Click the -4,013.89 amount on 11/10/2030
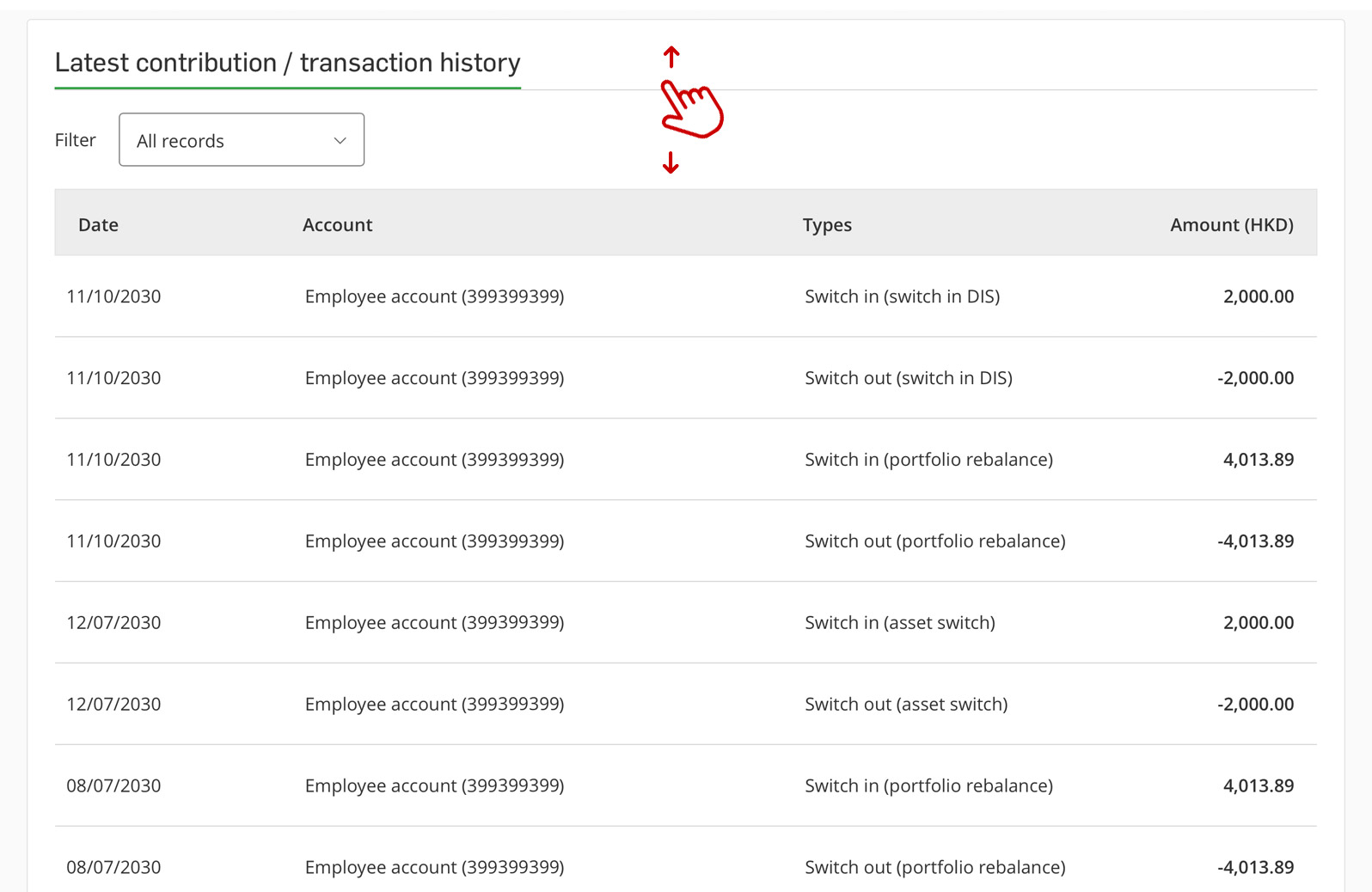The height and width of the screenshot is (892, 1372). tap(1255, 541)
